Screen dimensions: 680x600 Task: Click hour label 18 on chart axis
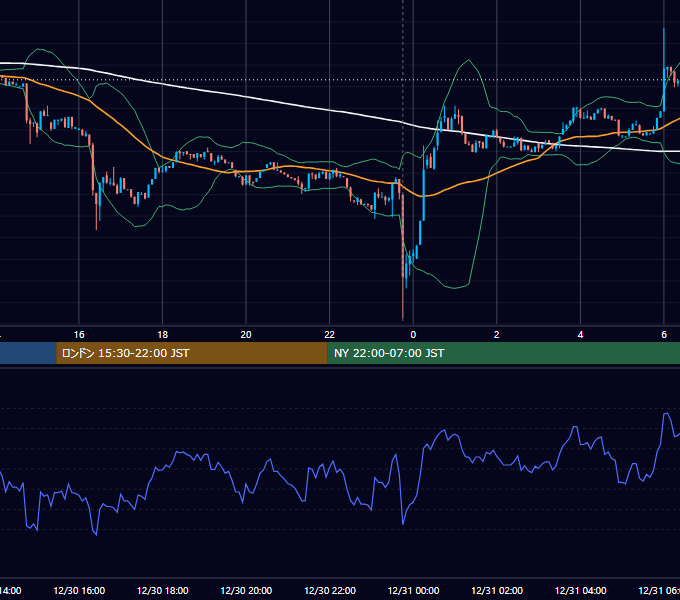(163, 335)
